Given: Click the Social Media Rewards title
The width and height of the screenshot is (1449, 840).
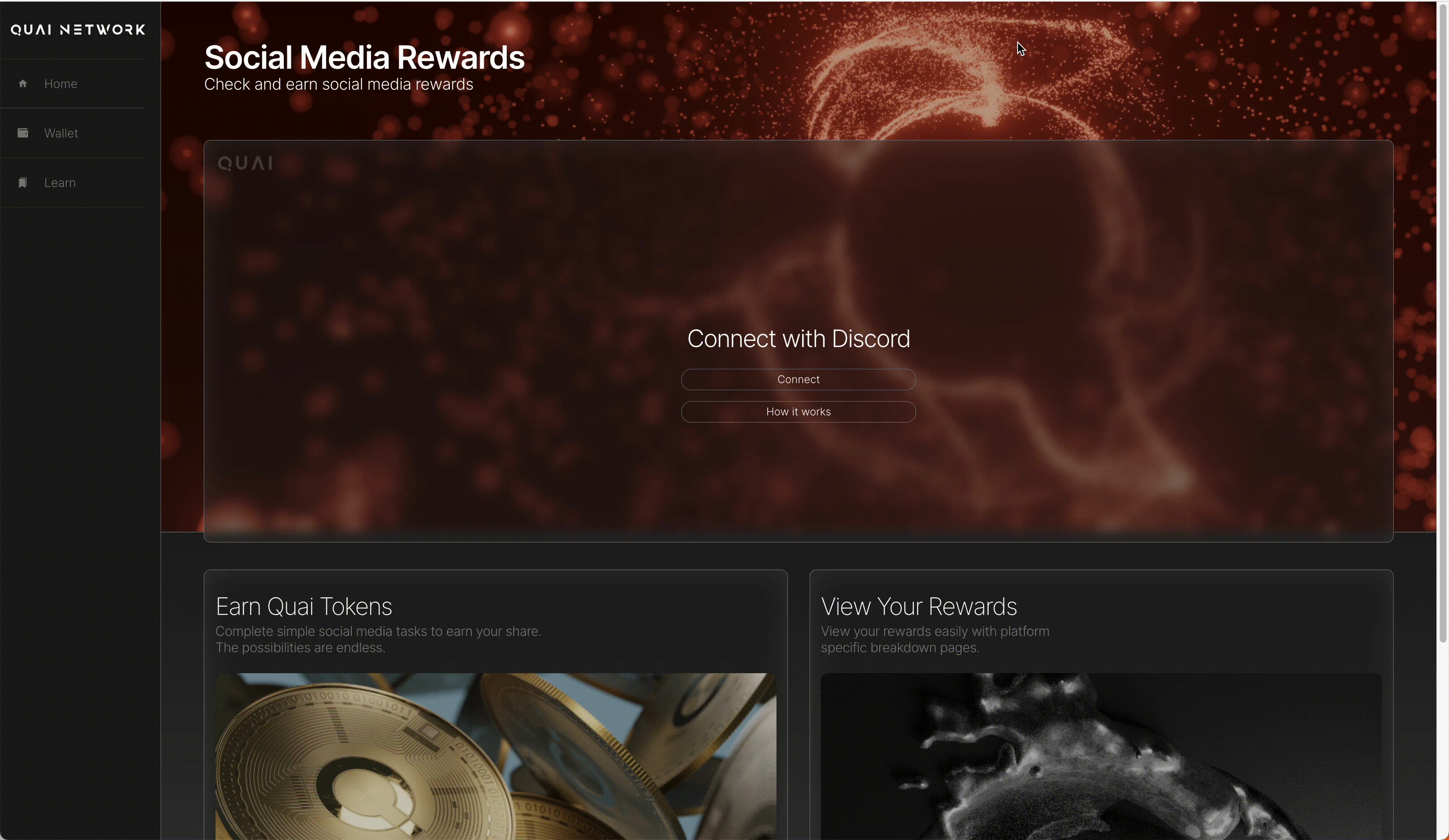Looking at the screenshot, I should [x=364, y=57].
